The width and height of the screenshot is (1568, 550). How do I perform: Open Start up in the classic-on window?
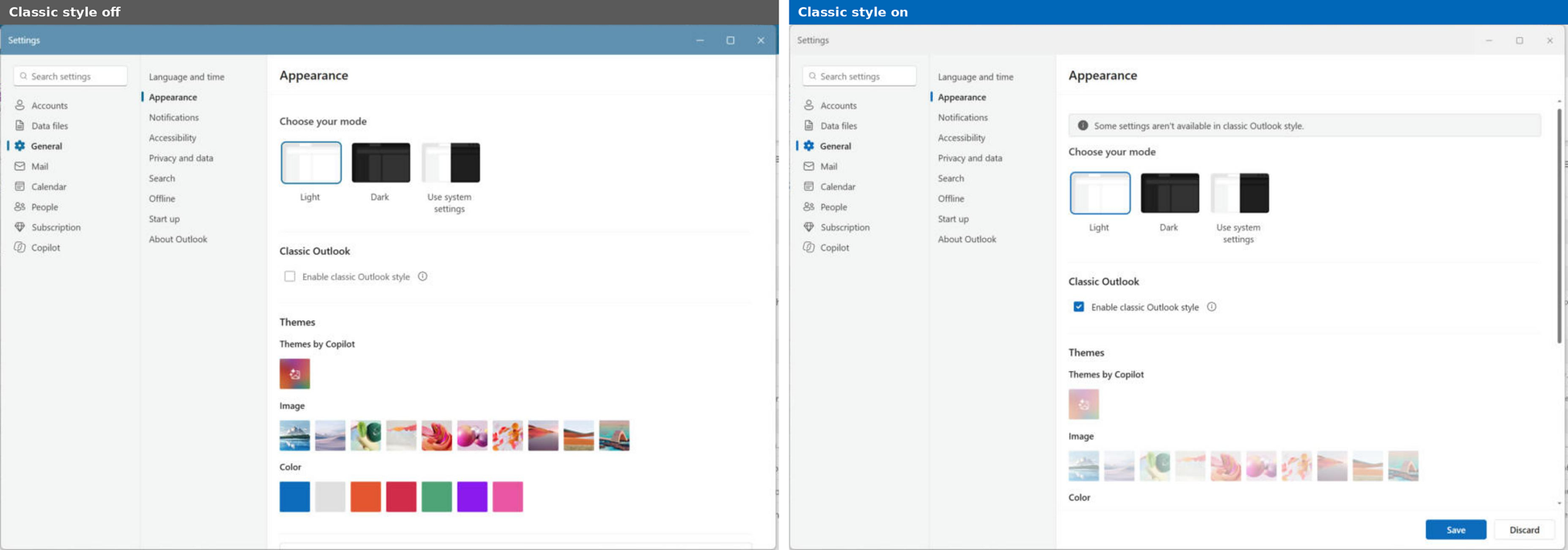953,219
